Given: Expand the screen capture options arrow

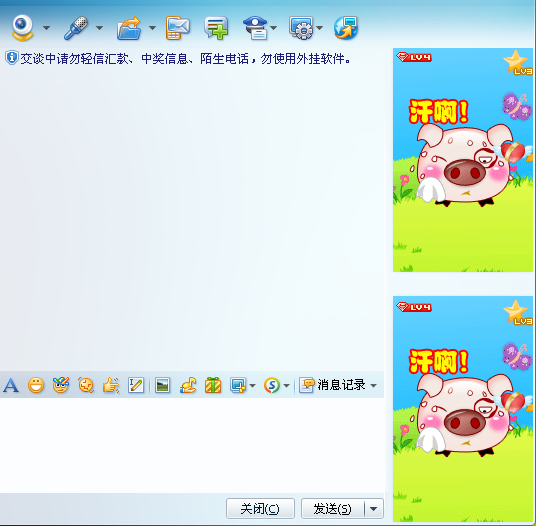Looking at the screenshot, I should (253, 386).
